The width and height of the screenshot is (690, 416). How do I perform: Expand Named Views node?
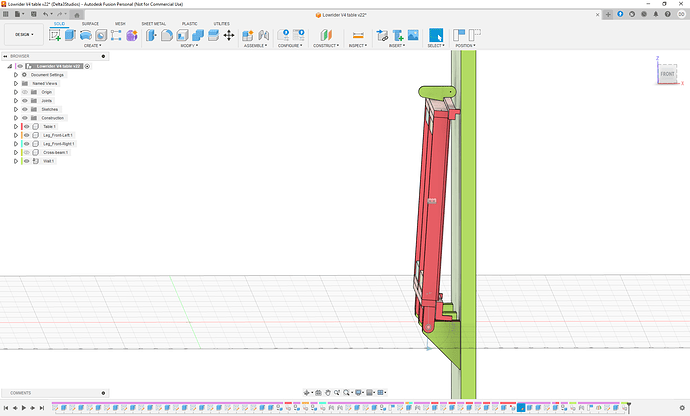[16, 83]
